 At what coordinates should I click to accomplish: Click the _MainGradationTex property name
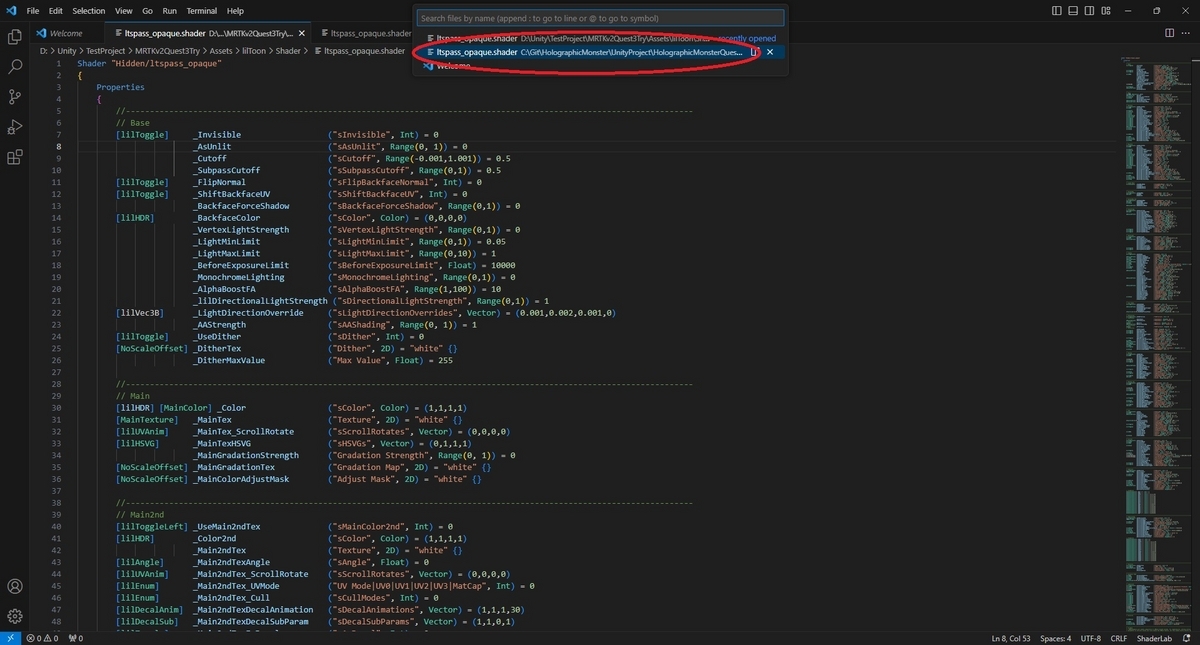point(234,467)
